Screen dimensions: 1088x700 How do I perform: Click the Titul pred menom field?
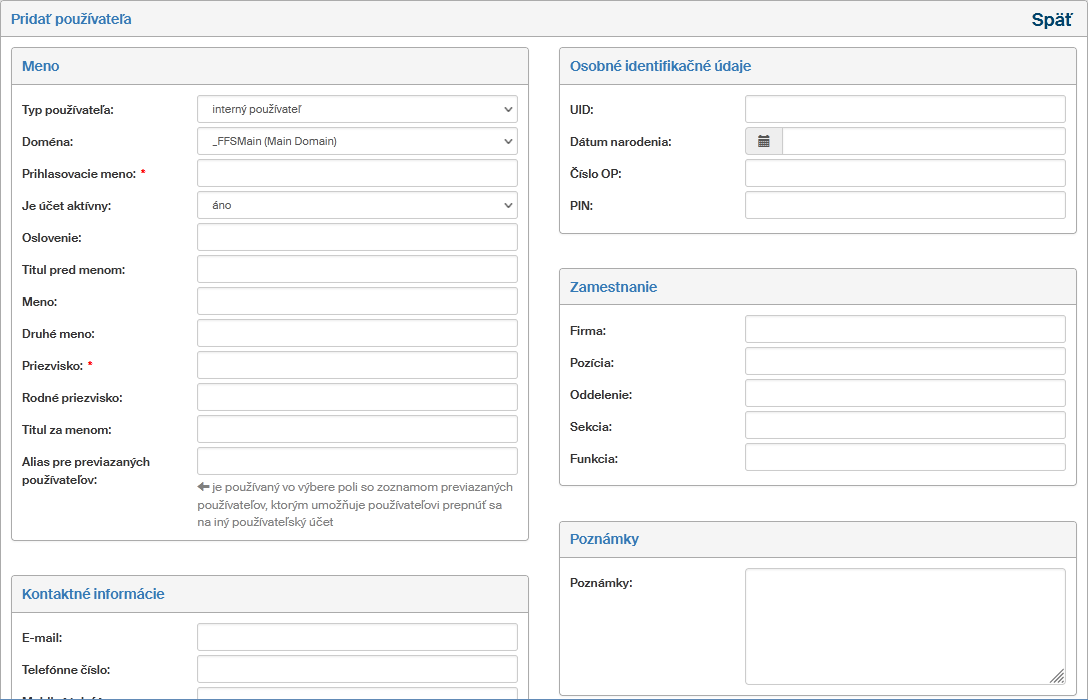click(357, 269)
